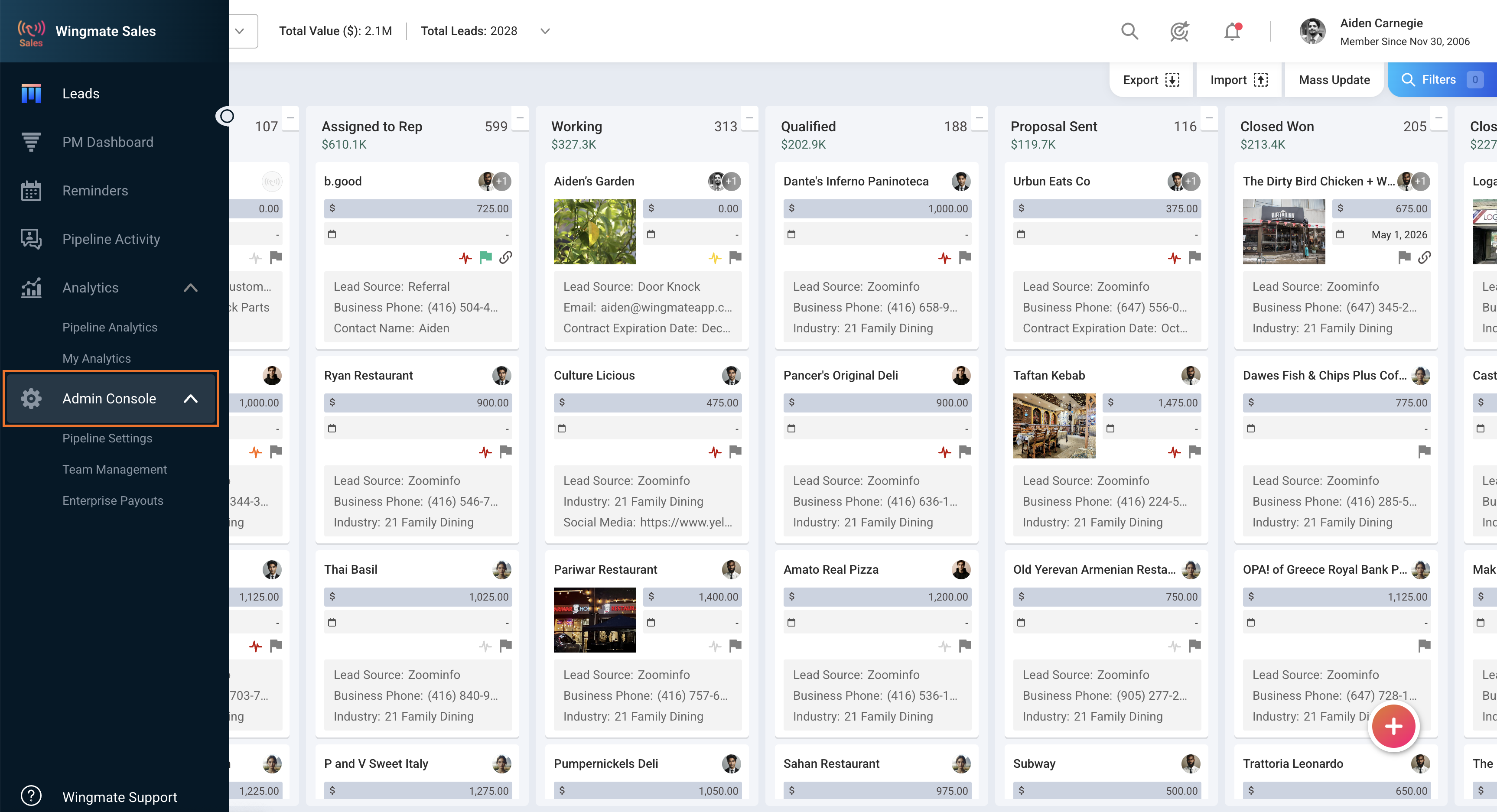Click the Mass Update button
Screen dimensions: 1497x812
(1334, 80)
